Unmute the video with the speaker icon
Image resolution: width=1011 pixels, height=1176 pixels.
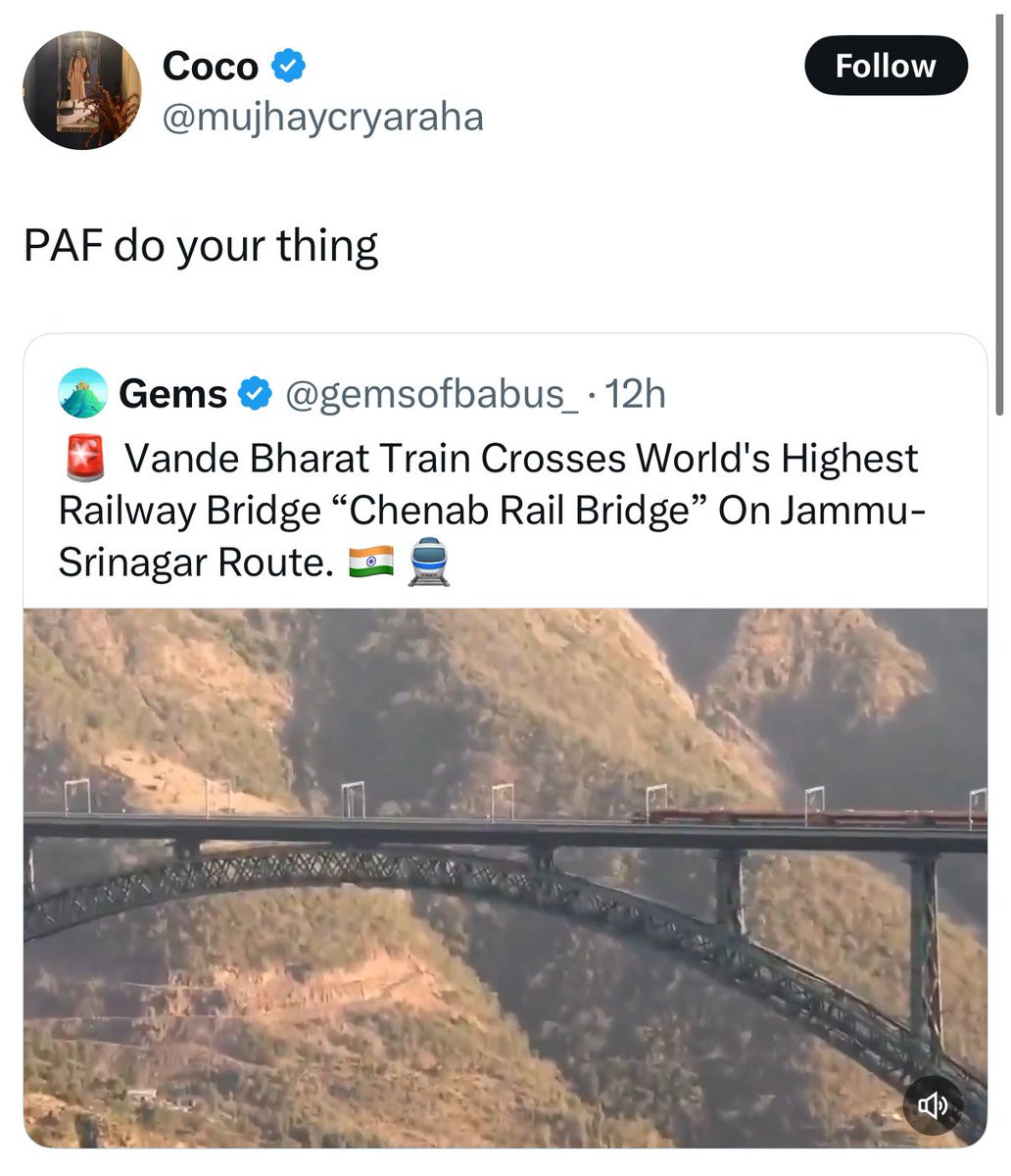[932, 1105]
